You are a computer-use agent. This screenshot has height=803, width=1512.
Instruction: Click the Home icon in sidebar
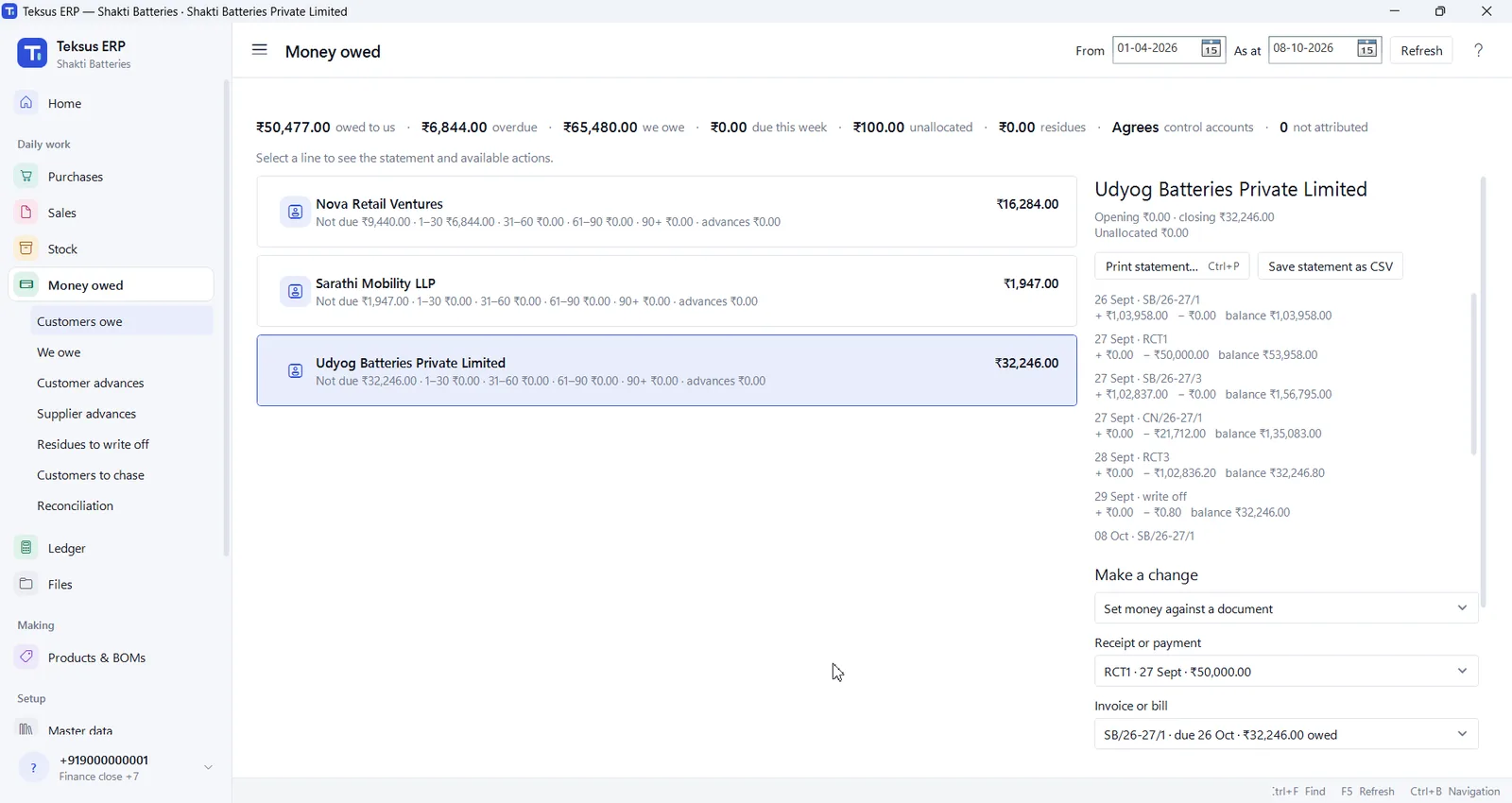point(26,102)
